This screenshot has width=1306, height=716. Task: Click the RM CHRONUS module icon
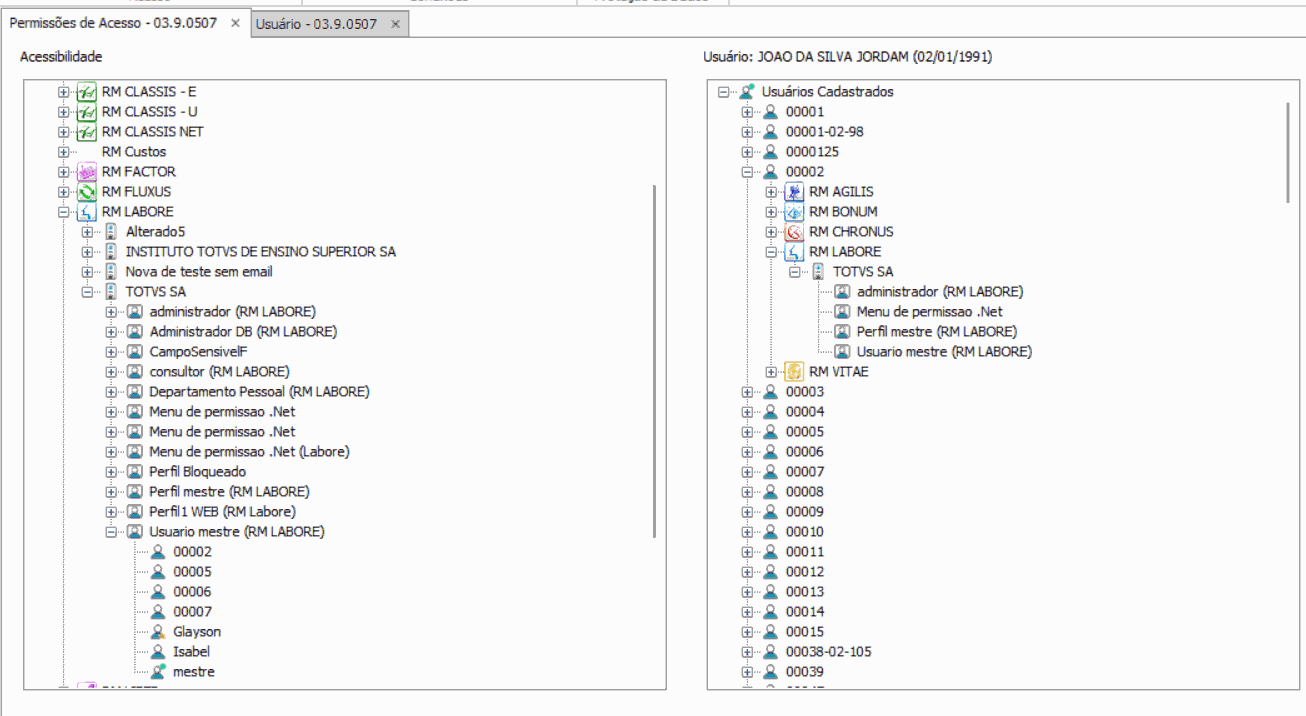click(x=794, y=232)
